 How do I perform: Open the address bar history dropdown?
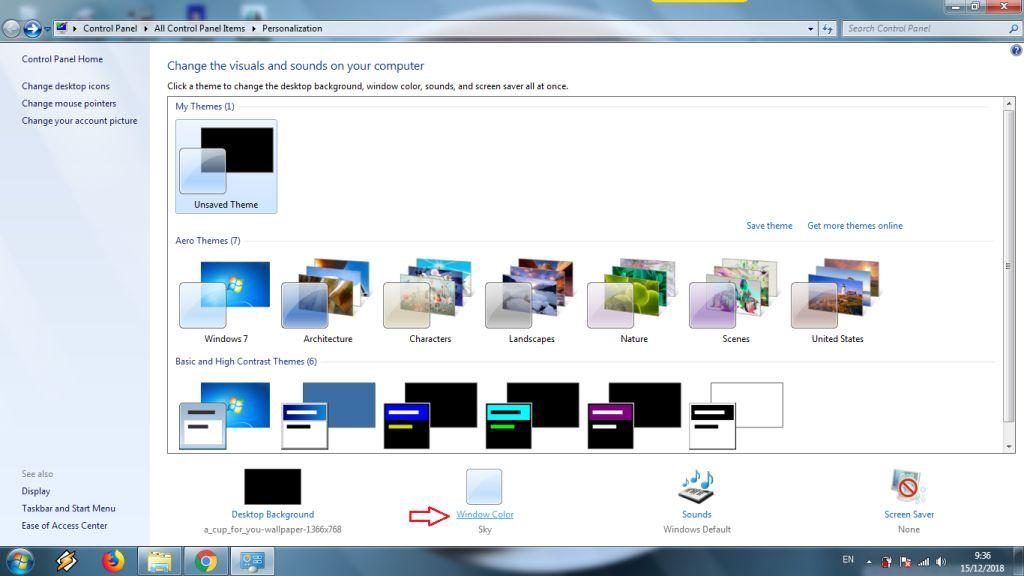(x=810, y=29)
